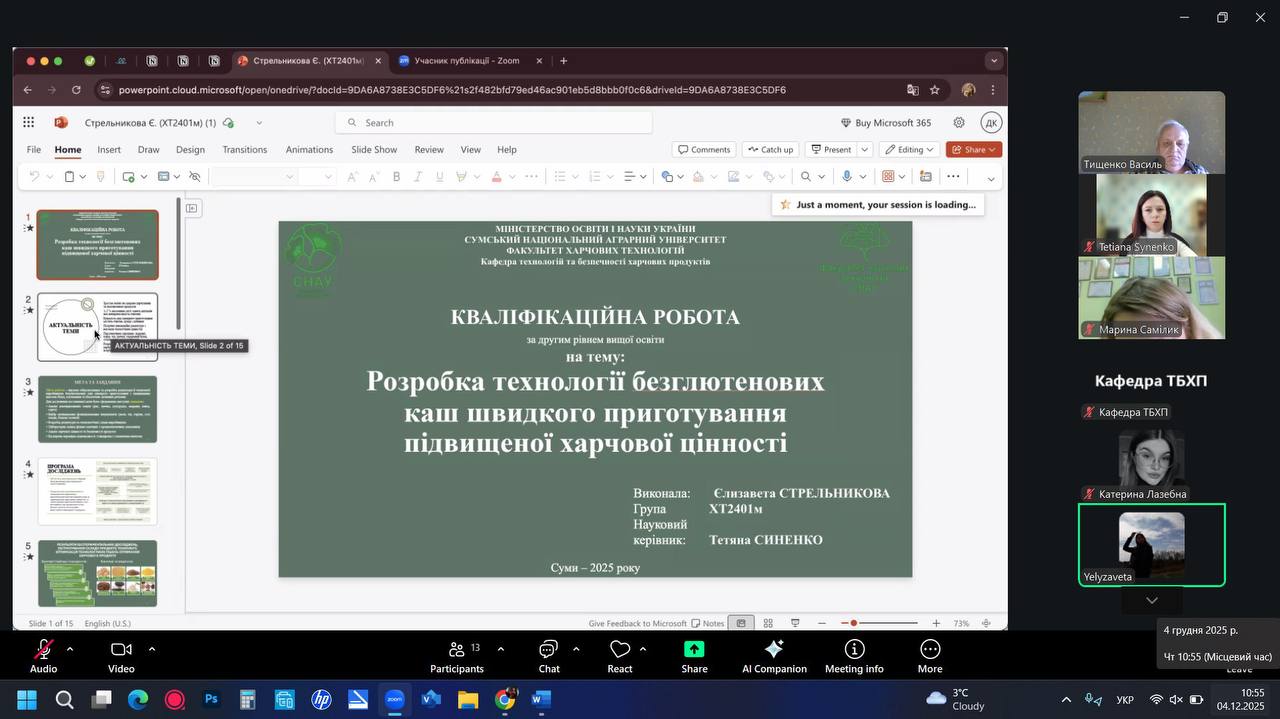Open the dropdown arrow next to Present
1280x719 pixels.
[865, 150]
